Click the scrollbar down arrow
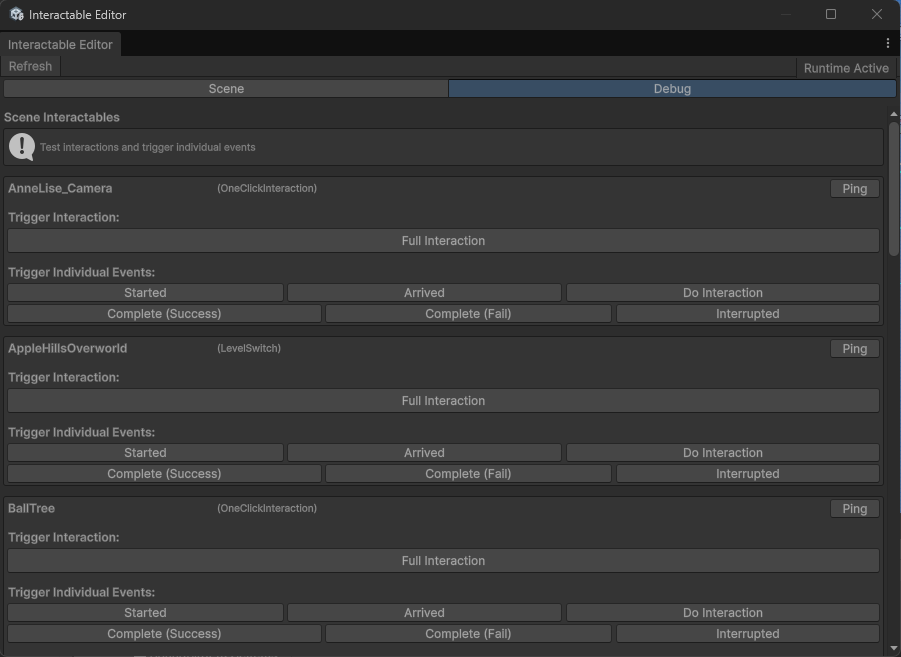This screenshot has width=901, height=657. 893,648
